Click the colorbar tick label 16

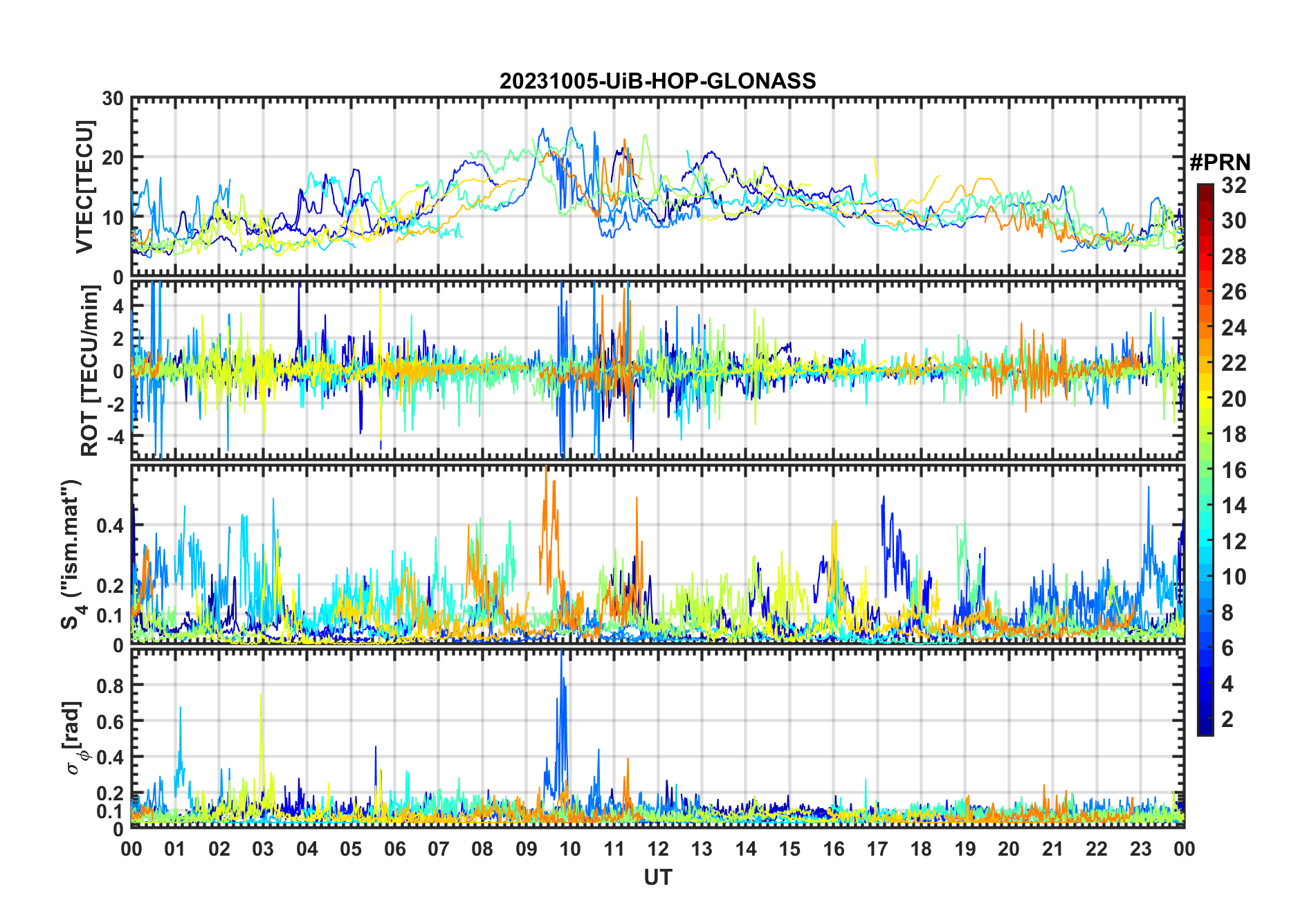coord(1234,470)
